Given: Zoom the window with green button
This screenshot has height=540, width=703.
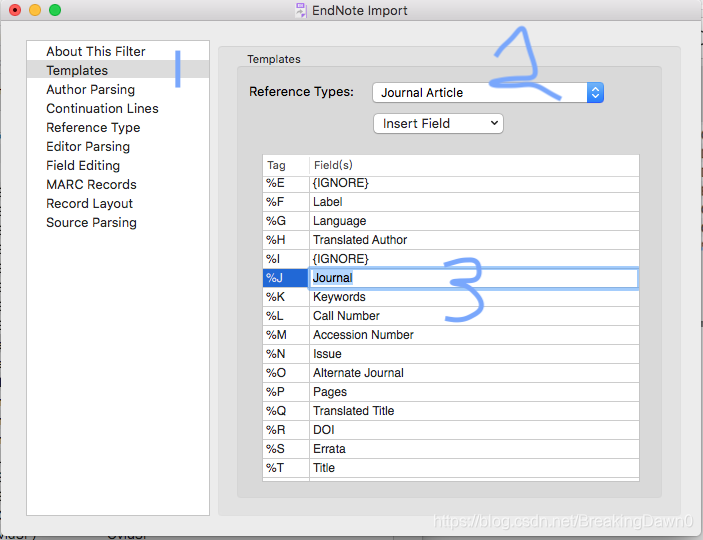Looking at the screenshot, I should point(55,10).
